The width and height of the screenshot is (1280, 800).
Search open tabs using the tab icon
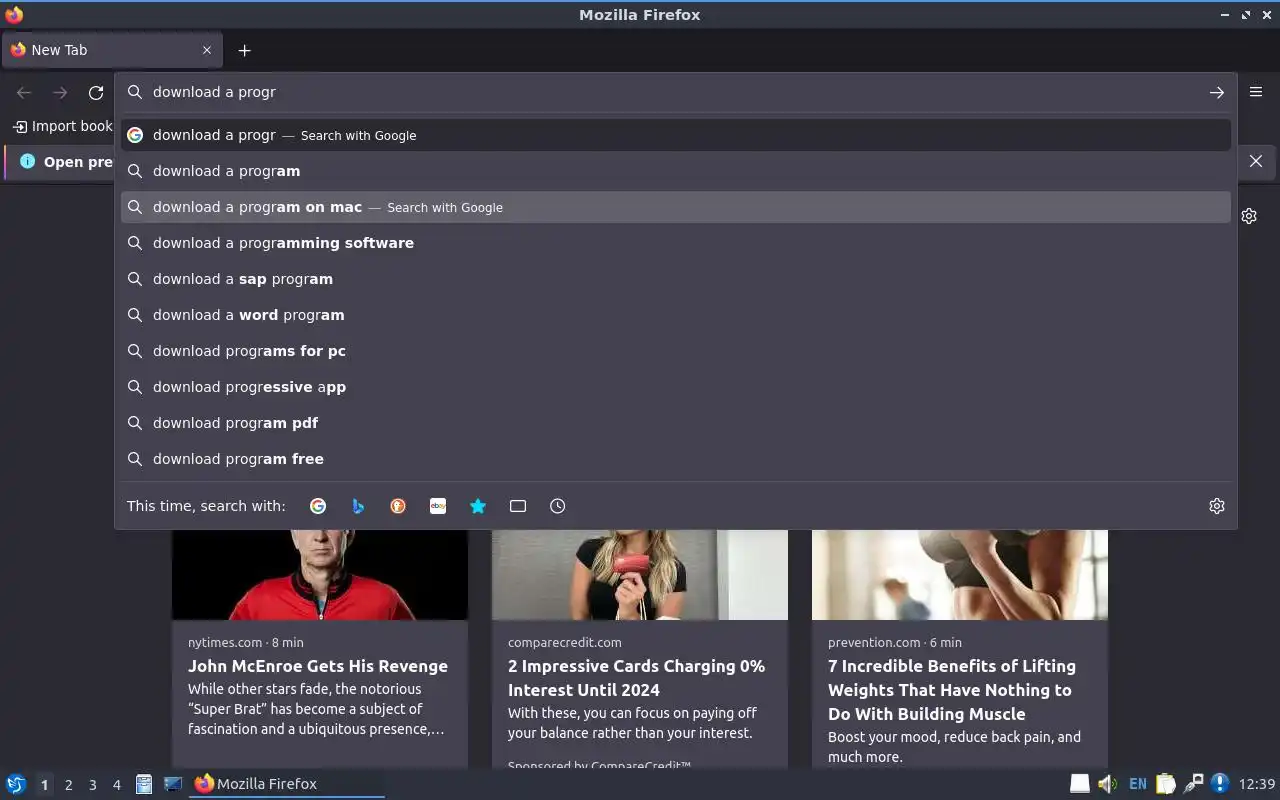(x=518, y=506)
